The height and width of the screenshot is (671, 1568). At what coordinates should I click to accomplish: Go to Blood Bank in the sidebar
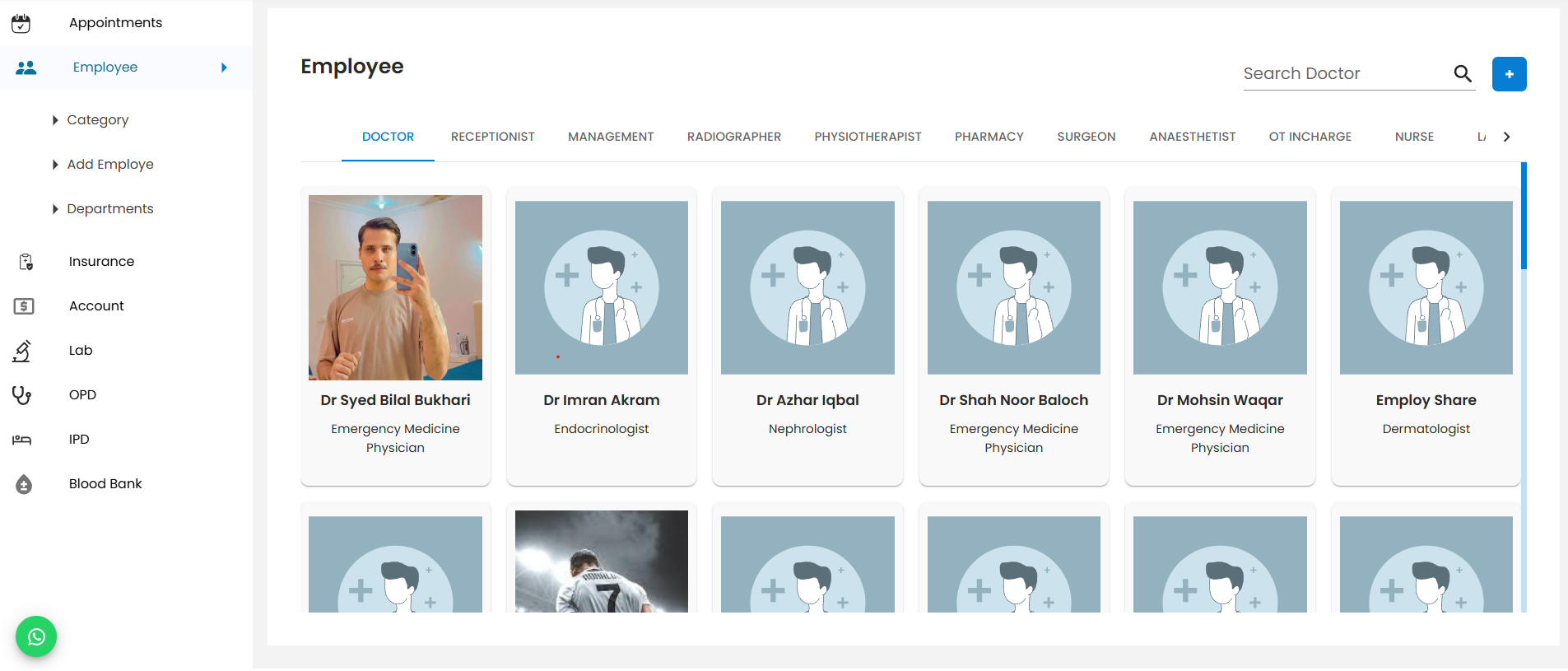click(x=105, y=484)
